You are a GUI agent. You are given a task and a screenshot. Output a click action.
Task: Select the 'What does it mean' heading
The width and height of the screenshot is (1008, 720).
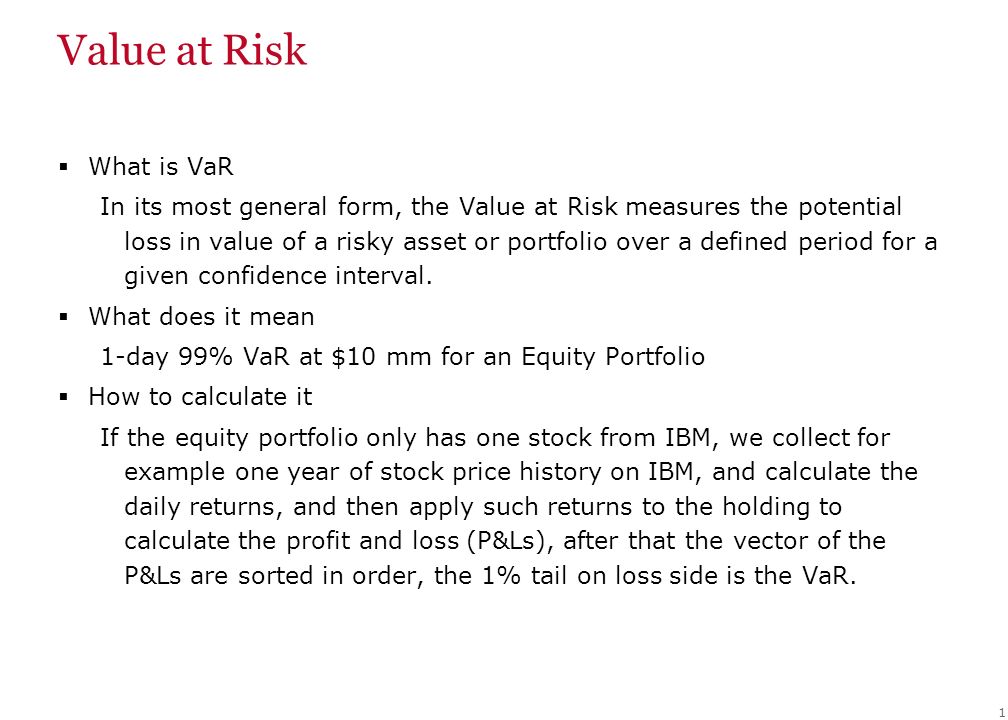coord(201,316)
